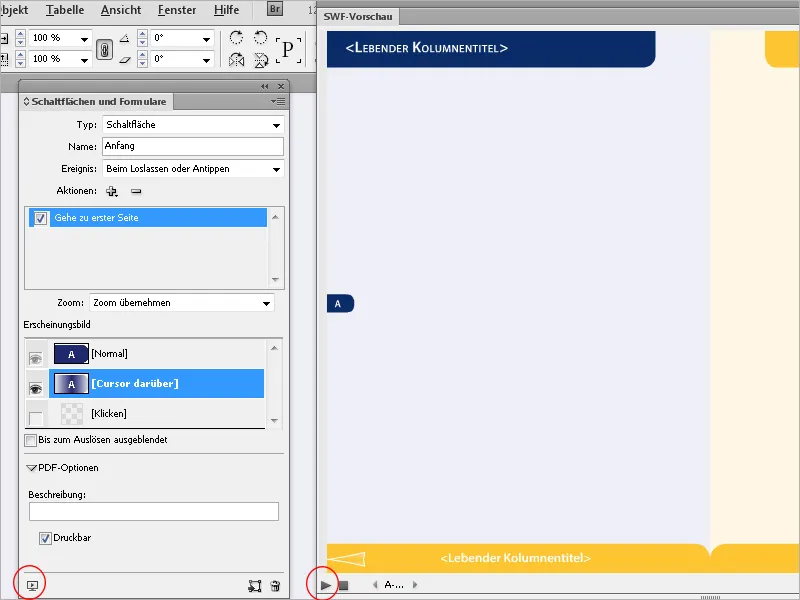Click the arrow in yellow footer bar
Image resolution: width=800 pixels, height=600 pixels.
346,559
